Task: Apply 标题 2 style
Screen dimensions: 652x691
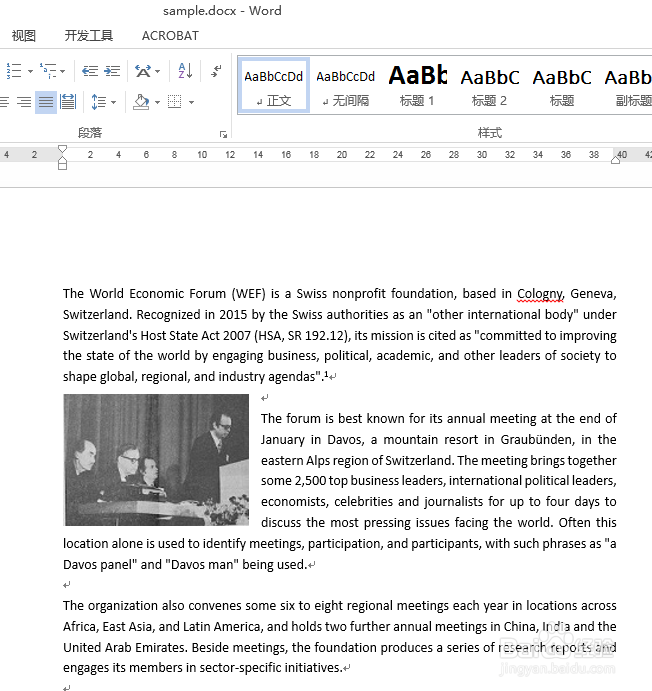Action: click(x=489, y=85)
